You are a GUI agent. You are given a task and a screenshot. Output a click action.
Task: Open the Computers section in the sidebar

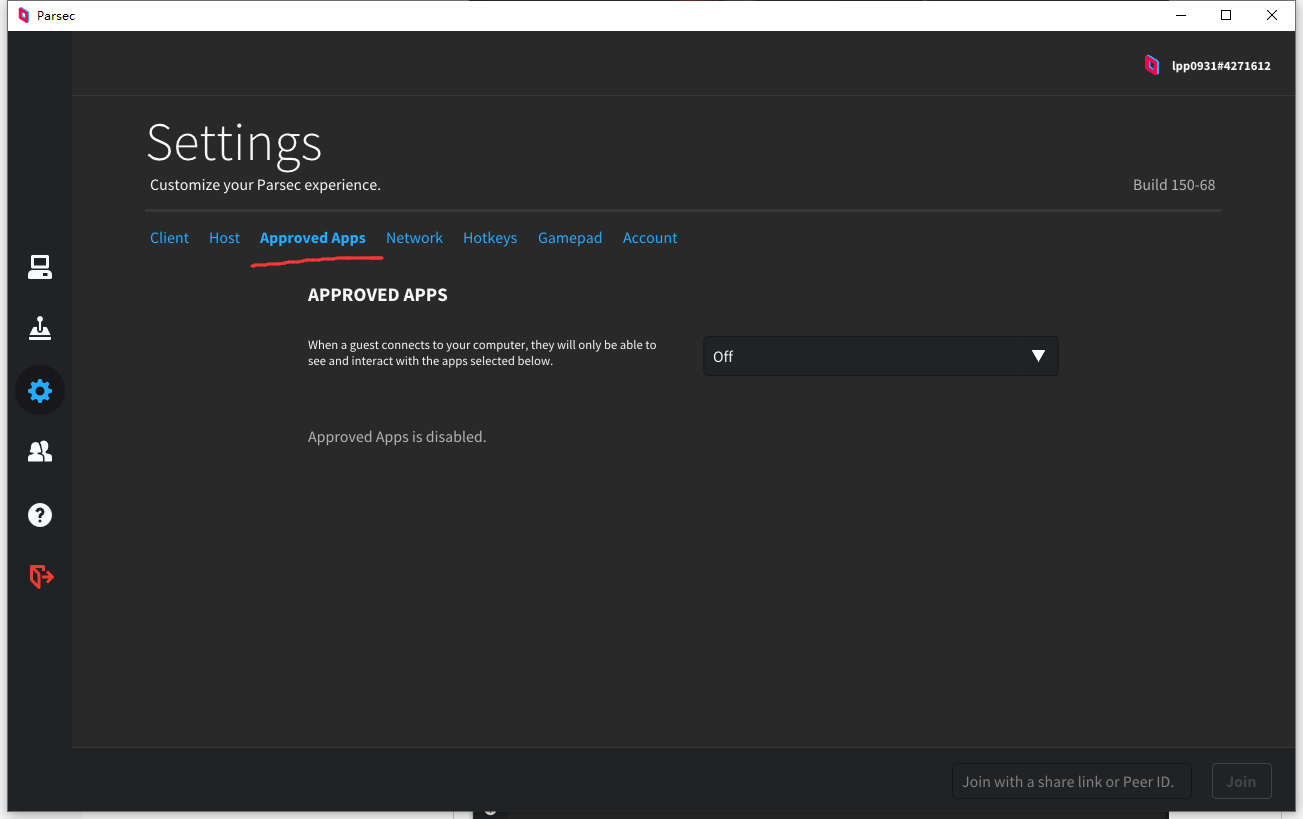[40, 267]
